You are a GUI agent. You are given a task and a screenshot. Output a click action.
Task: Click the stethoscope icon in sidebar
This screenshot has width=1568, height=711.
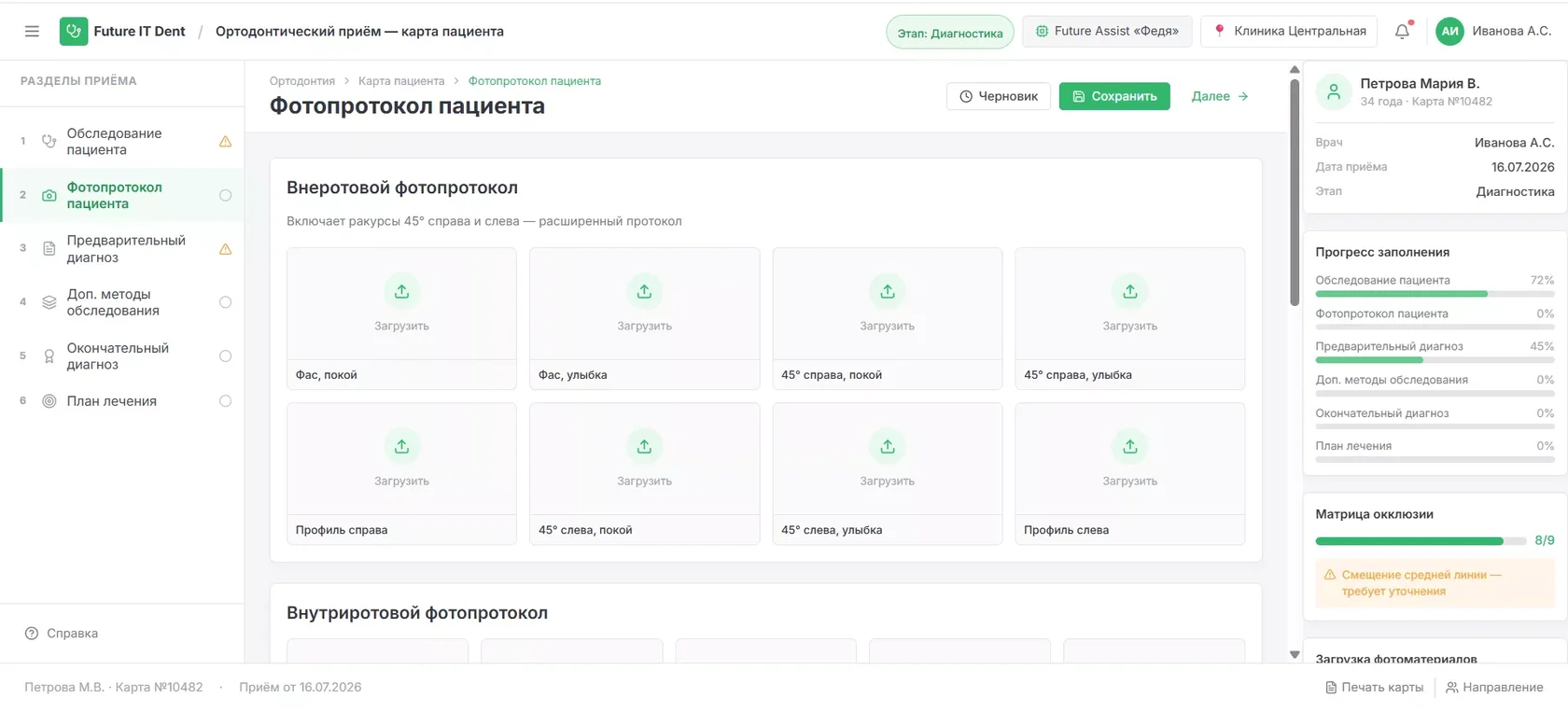49,142
